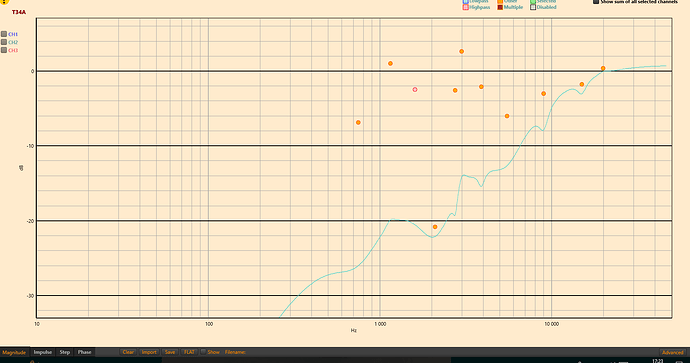The width and height of the screenshot is (690, 363).
Task: Select the EQ point at 20 kHz on the 0 dB line
Action: tap(603, 68)
